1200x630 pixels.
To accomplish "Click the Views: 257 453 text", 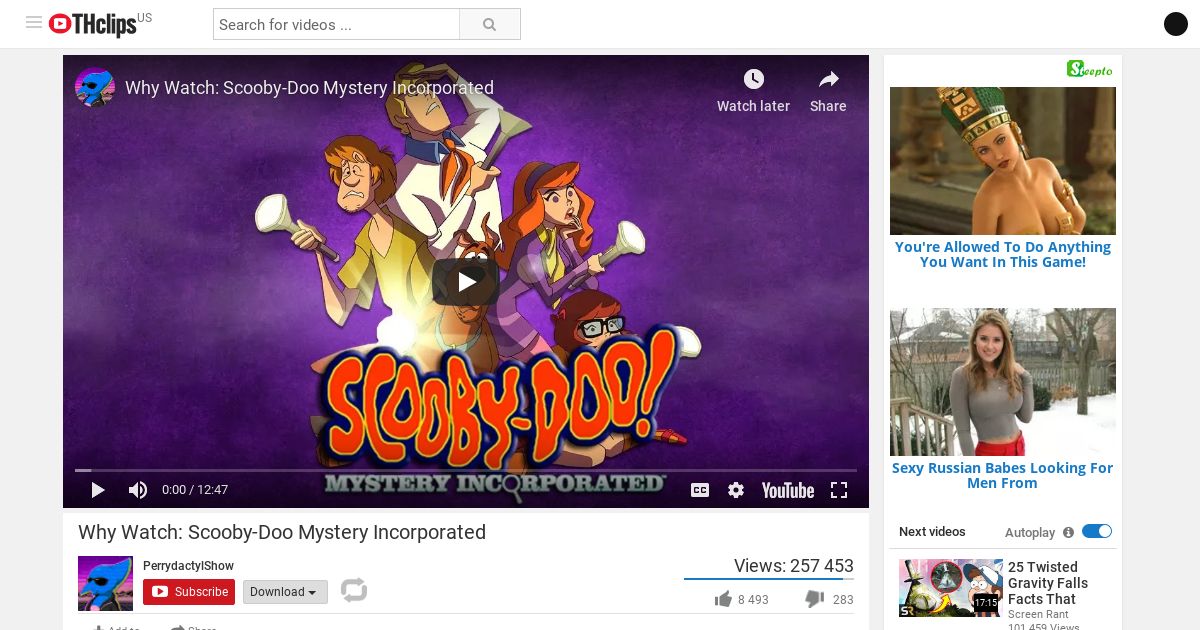I will pos(794,566).
